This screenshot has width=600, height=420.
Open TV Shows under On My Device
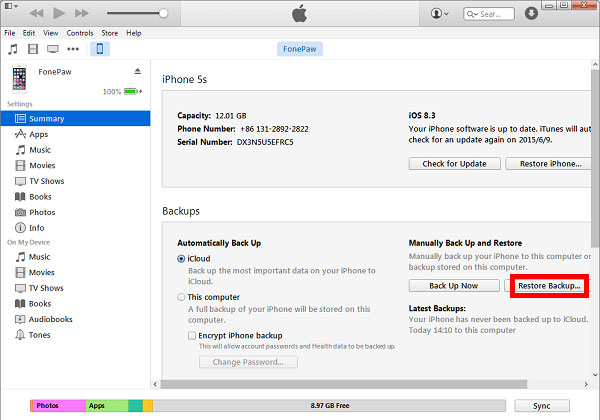pyautogui.click(x=75, y=288)
